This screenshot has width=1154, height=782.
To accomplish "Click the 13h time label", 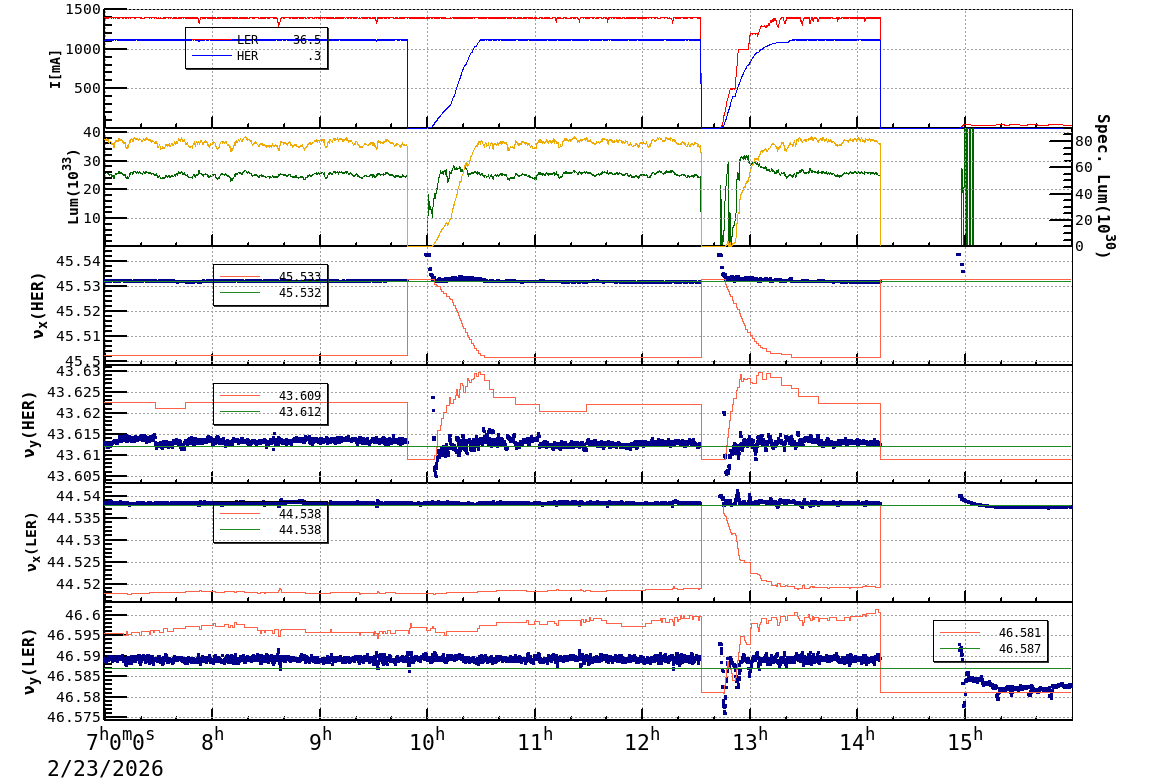I will 750,739.
